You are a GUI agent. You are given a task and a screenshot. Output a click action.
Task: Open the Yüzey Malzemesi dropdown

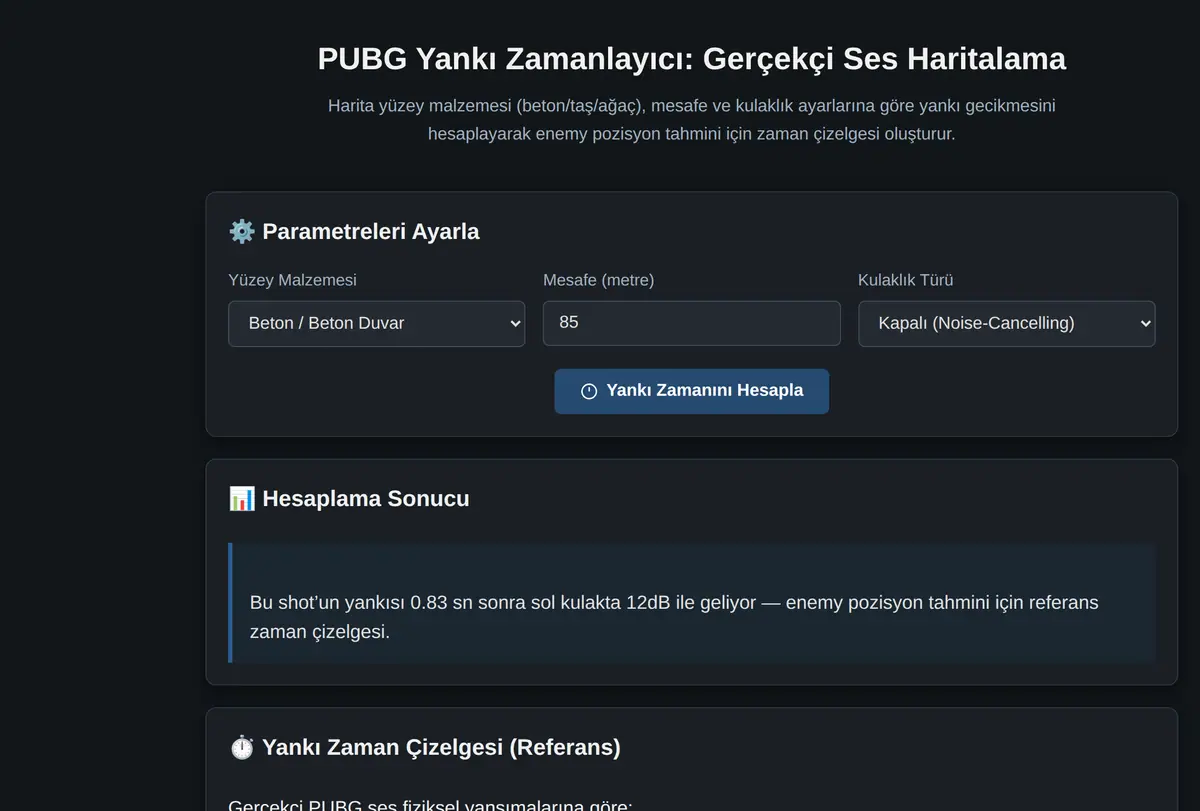[x=376, y=323]
